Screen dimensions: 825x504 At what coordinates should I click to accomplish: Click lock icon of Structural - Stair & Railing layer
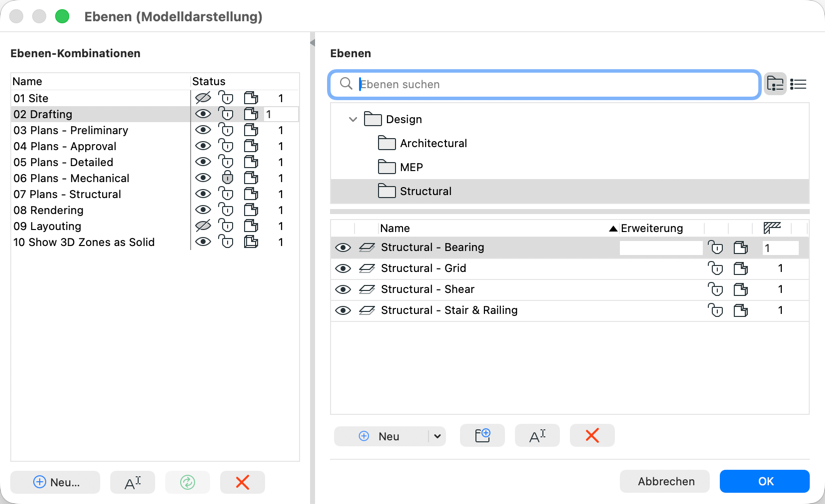pyautogui.click(x=715, y=310)
